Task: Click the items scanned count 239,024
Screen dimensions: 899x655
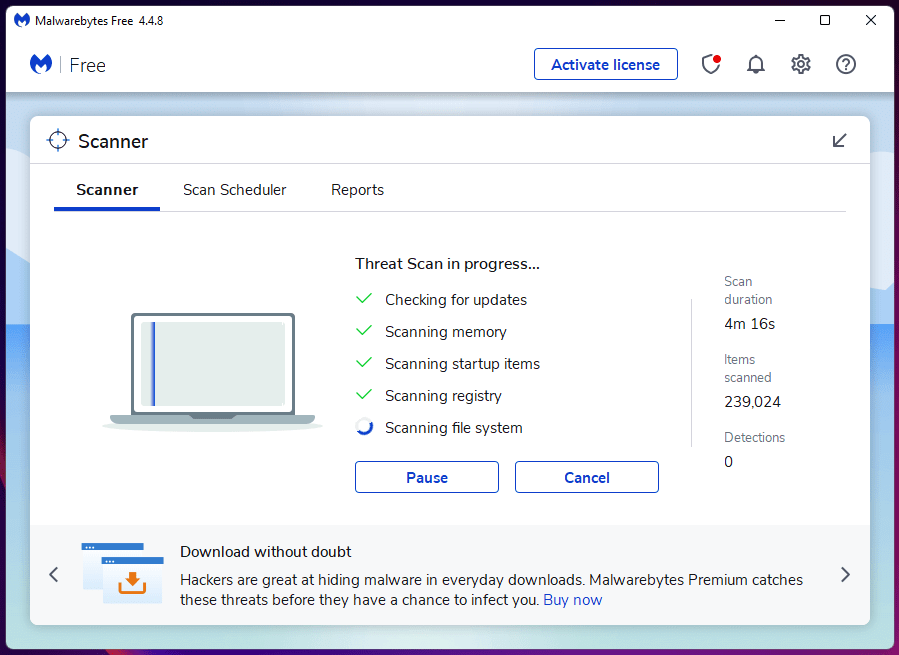Action: (752, 401)
